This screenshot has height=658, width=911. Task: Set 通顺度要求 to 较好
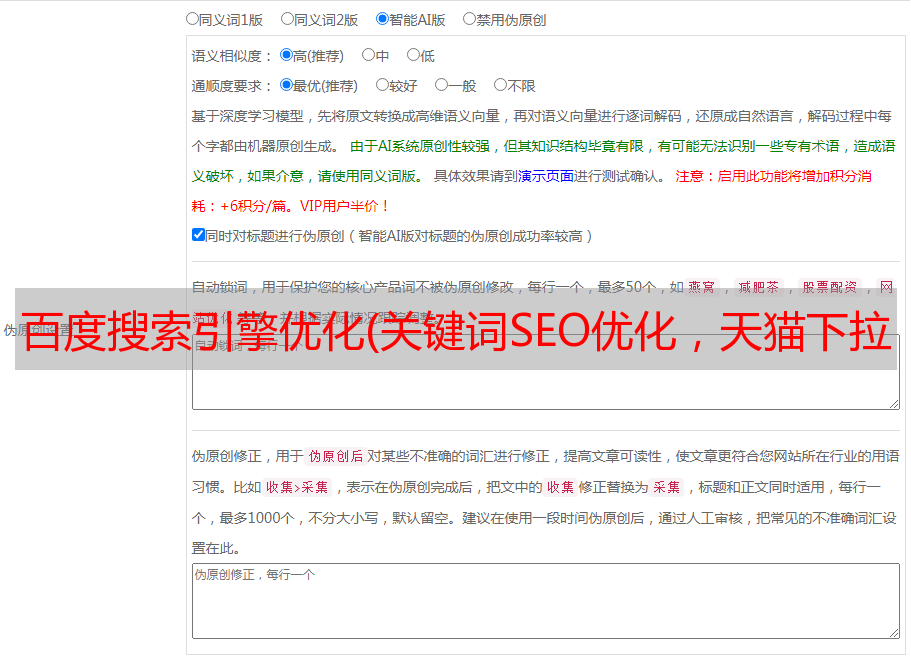[382, 85]
